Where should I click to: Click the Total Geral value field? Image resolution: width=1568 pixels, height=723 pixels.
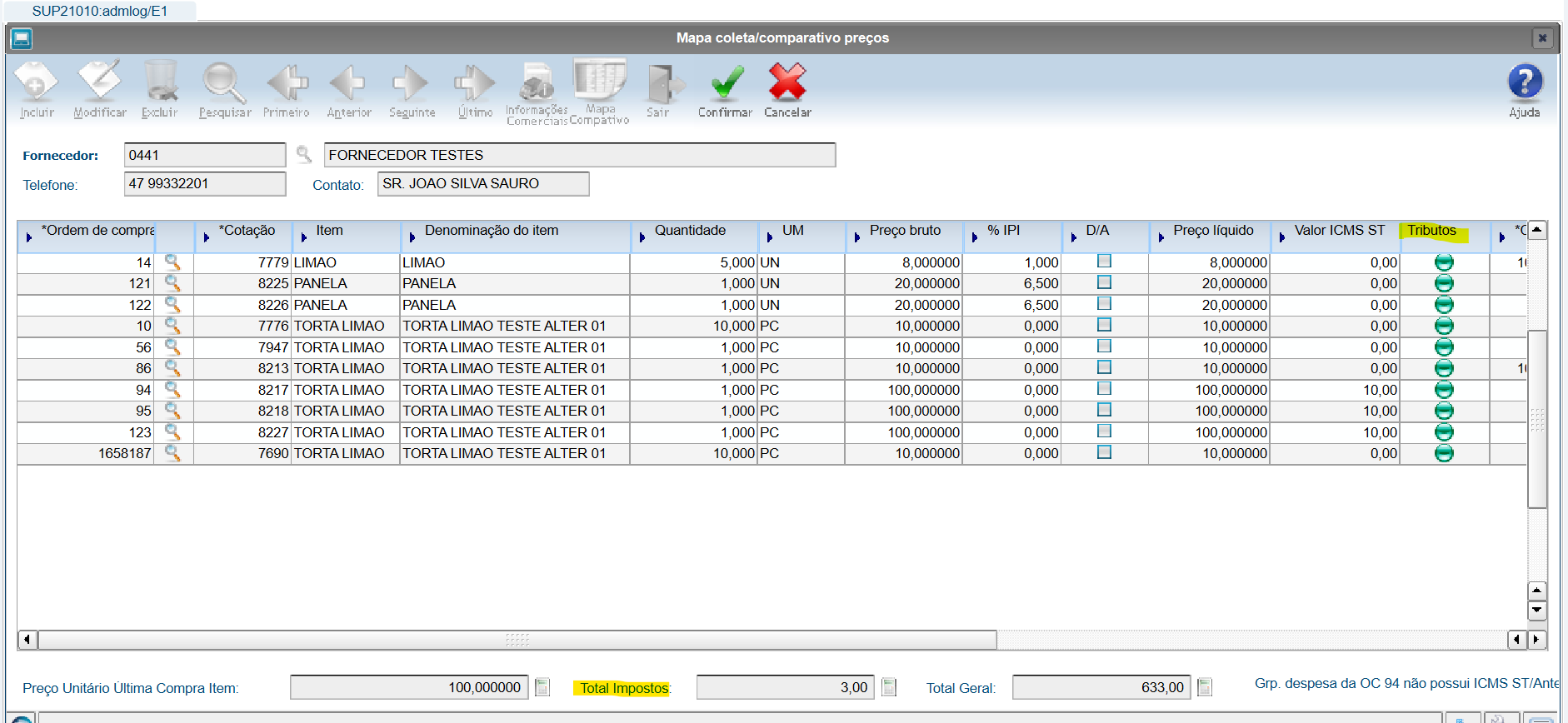1101,687
